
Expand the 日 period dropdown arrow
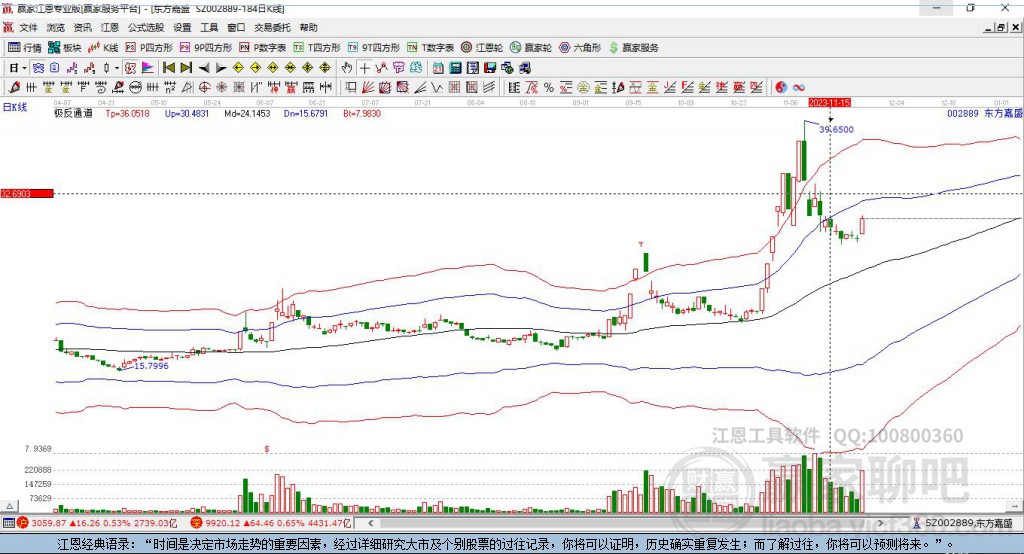tap(24, 68)
